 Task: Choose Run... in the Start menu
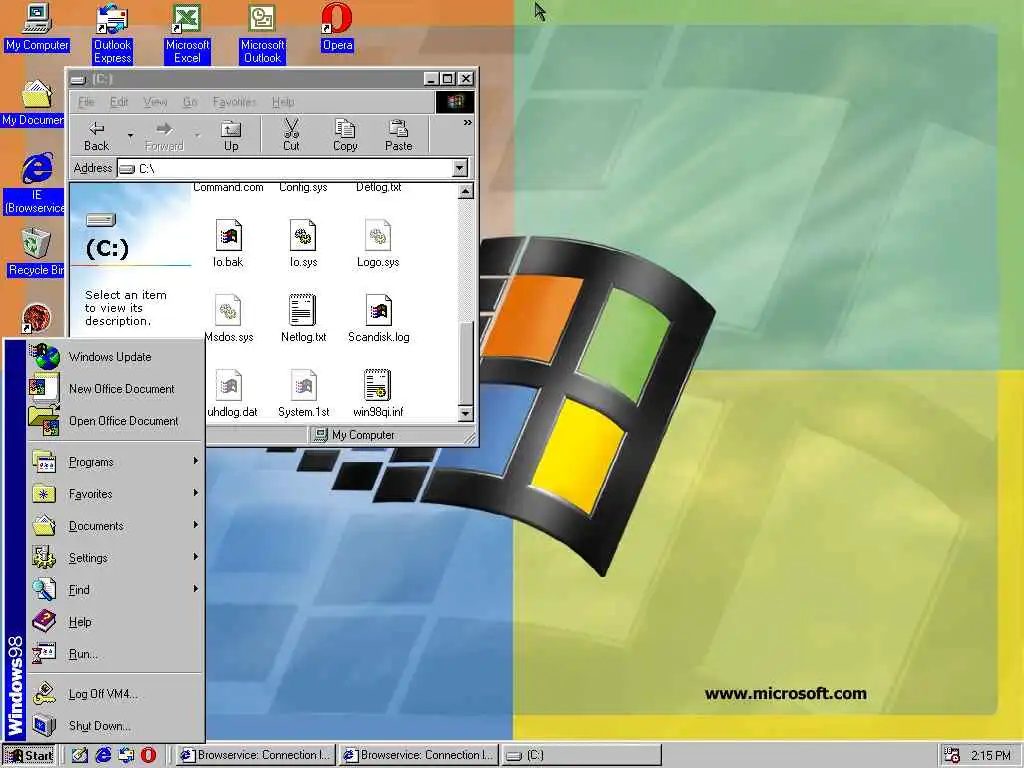click(x=115, y=654)
